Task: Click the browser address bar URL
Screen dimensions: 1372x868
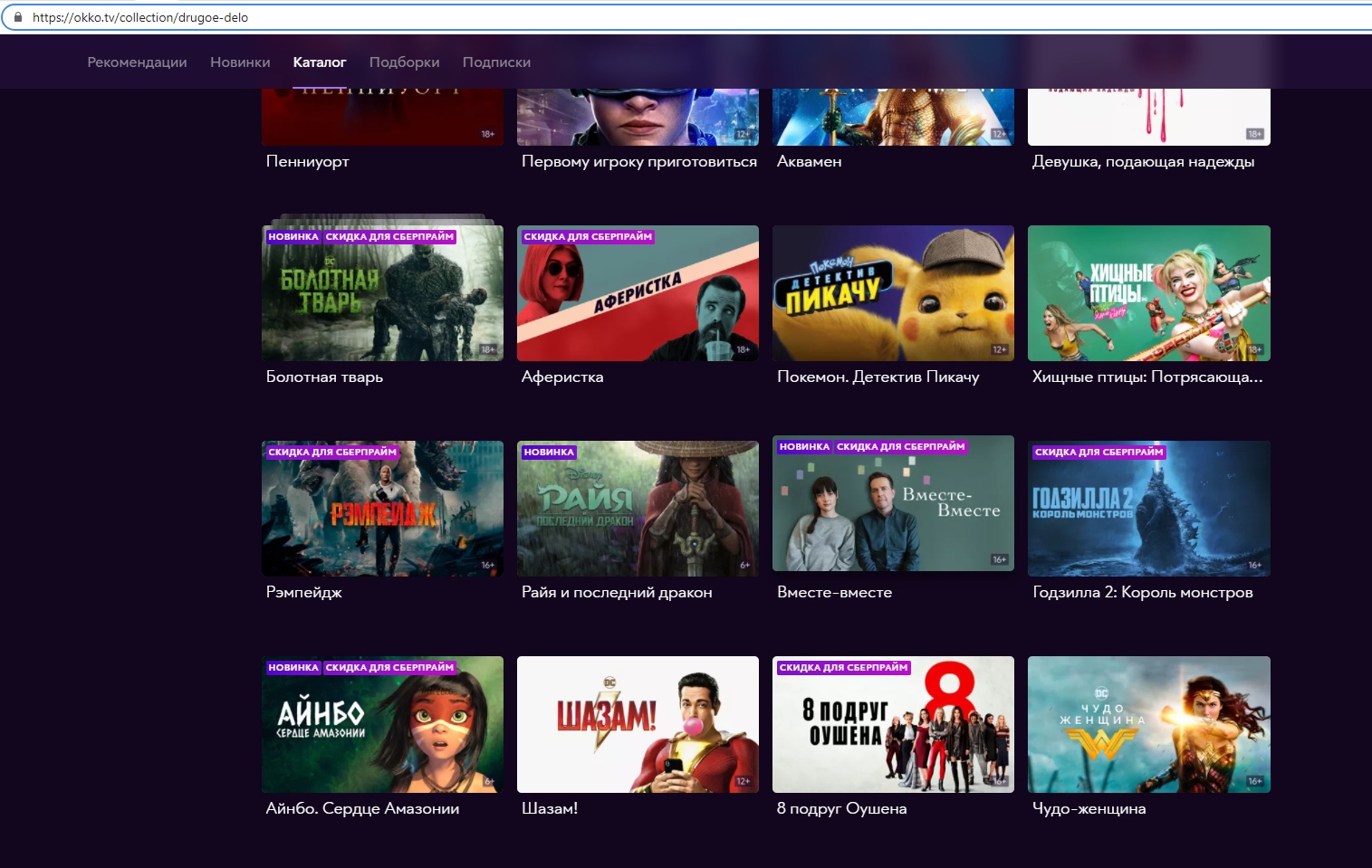Action: coord(140,17)
